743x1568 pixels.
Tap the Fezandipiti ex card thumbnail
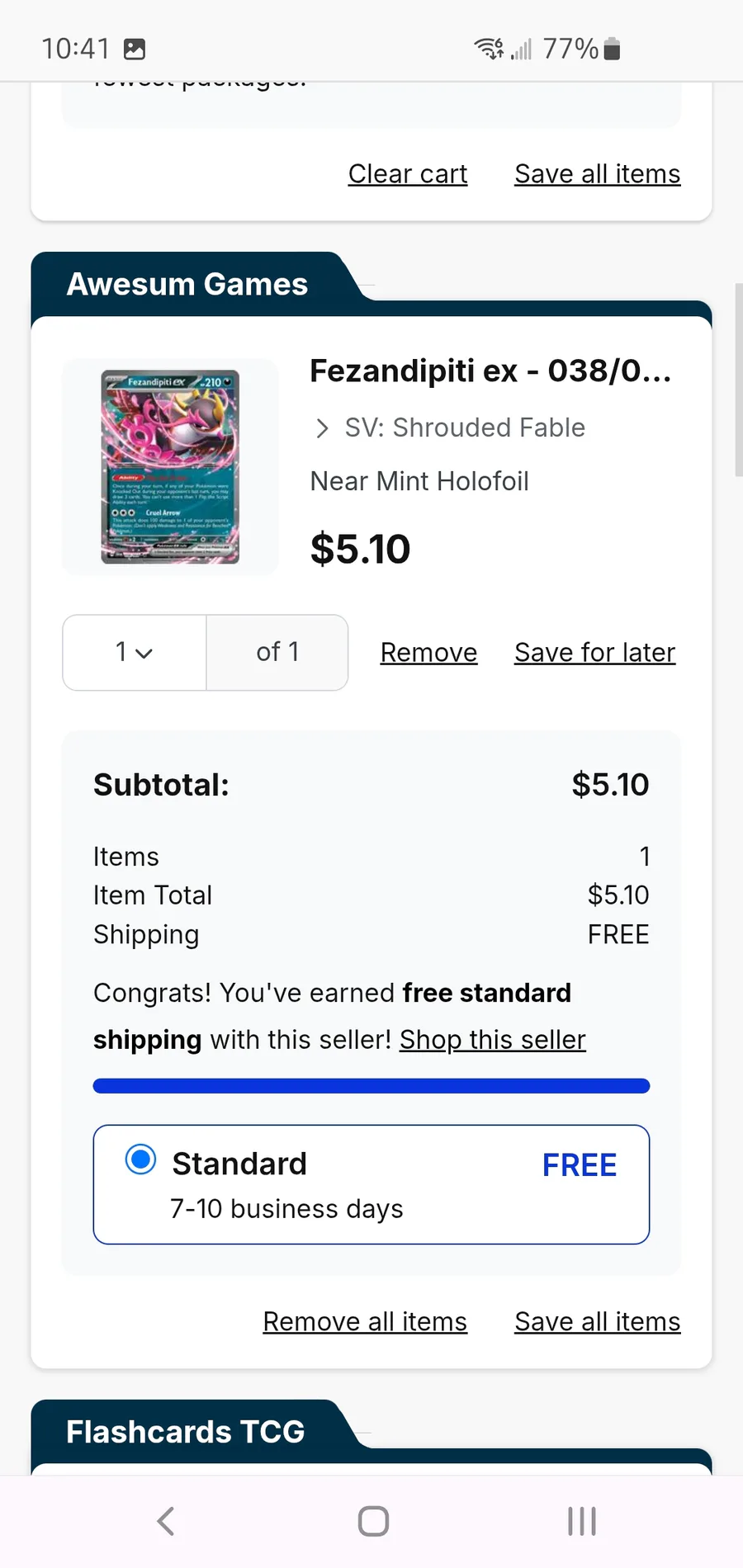pos(170,467)
